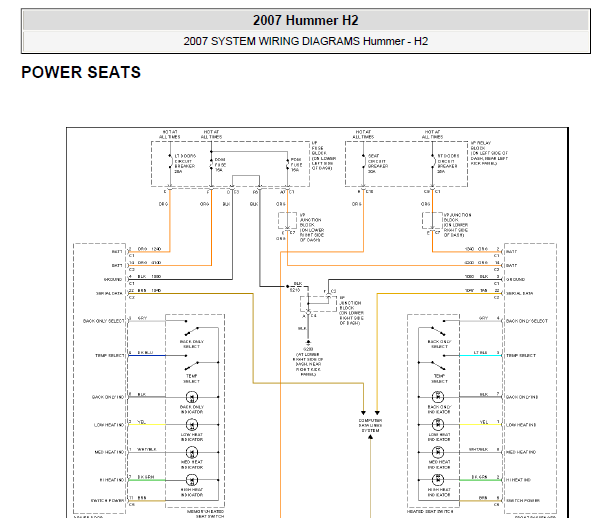
Task: Click the left module 'GROUND' pin label
Action: tap(113, 280)
